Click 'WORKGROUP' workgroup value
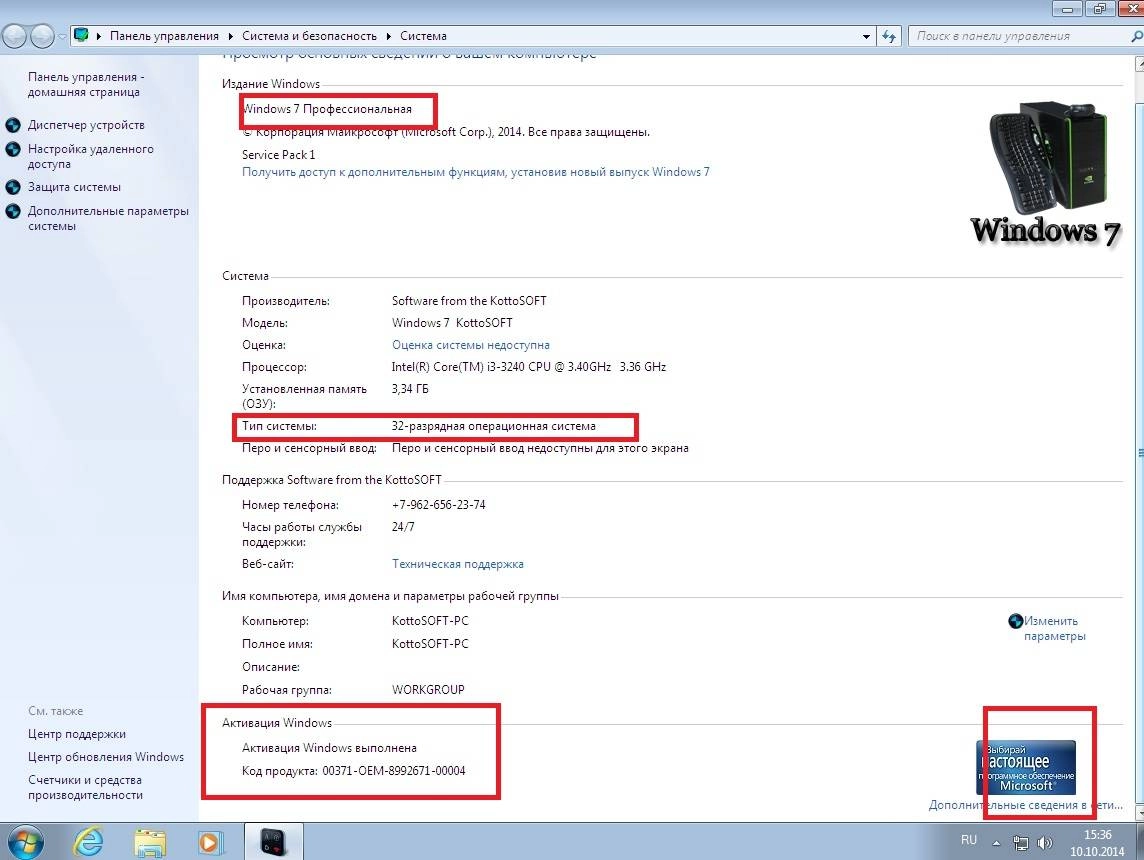The width and height of the screenshot is (1144, 860). (428, 689)
